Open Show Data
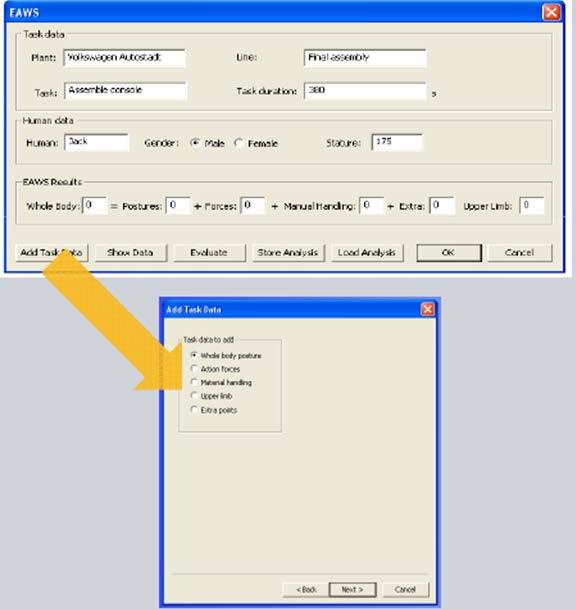This screenshot has height=609, width=576. click(131, 253)
